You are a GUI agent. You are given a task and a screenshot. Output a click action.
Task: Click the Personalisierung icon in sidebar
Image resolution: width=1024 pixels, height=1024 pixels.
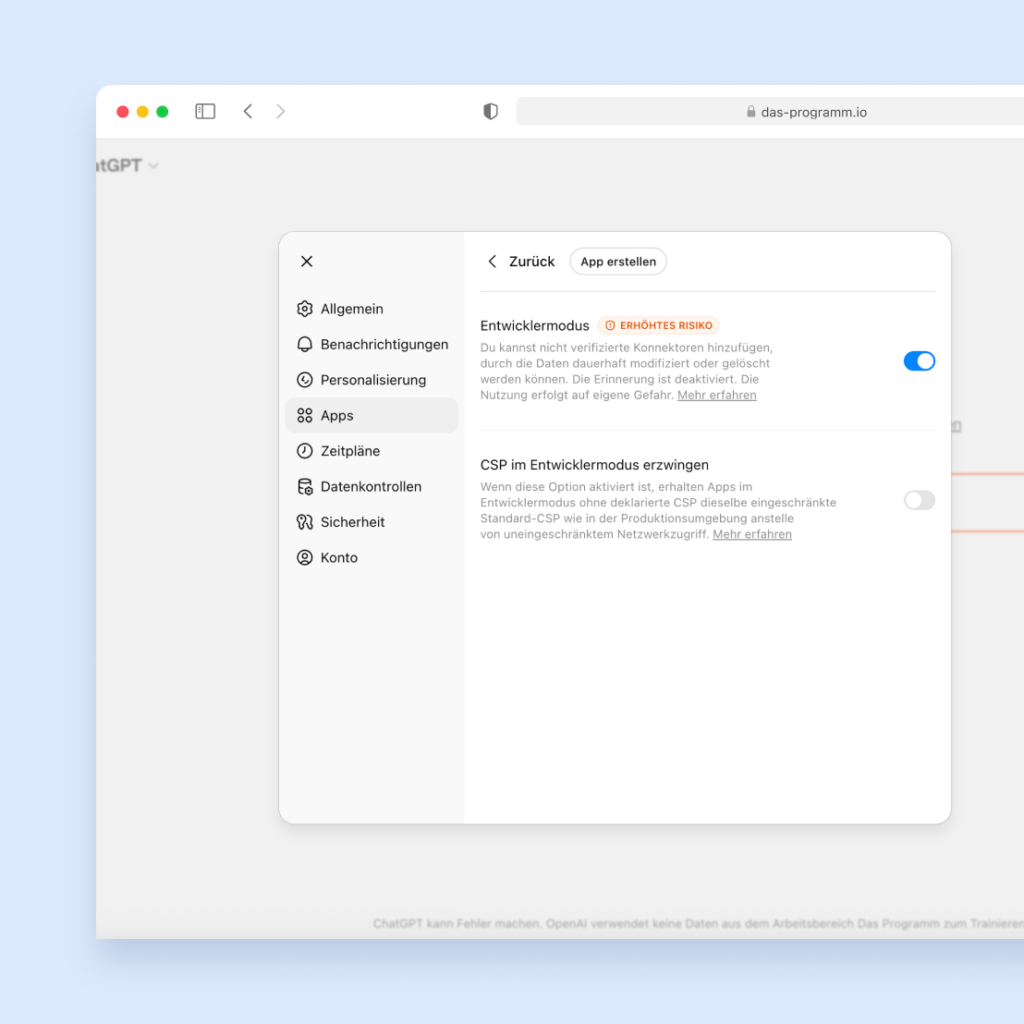coord(305,380)
